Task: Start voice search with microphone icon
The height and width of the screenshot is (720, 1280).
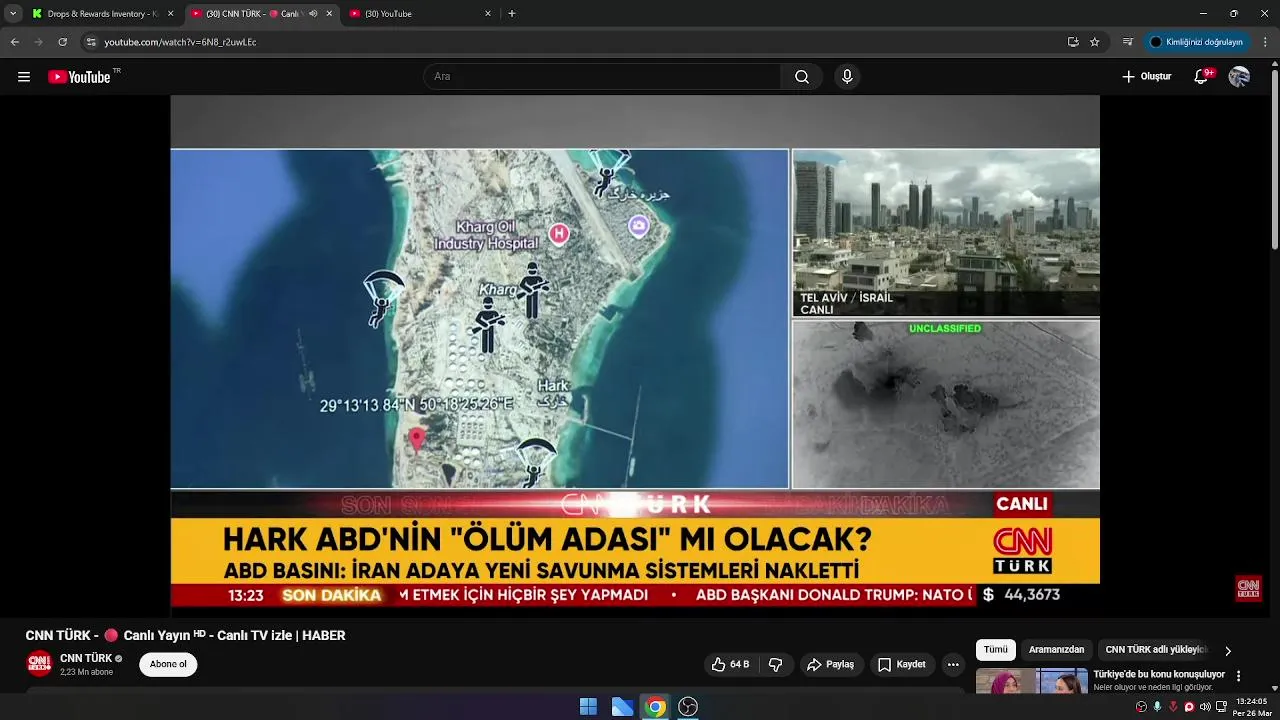Action: 847,77
